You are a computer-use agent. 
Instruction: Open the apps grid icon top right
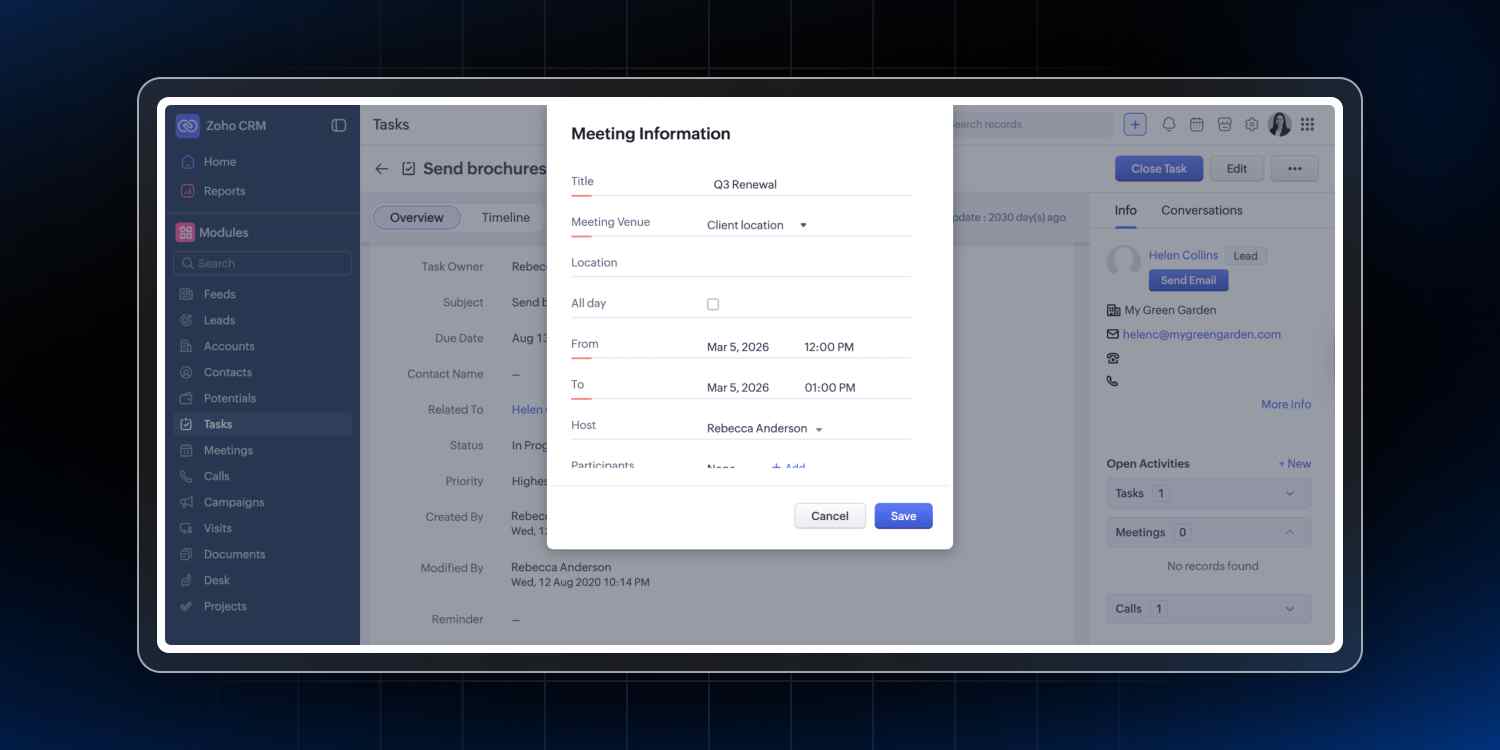coord(1307,124)
